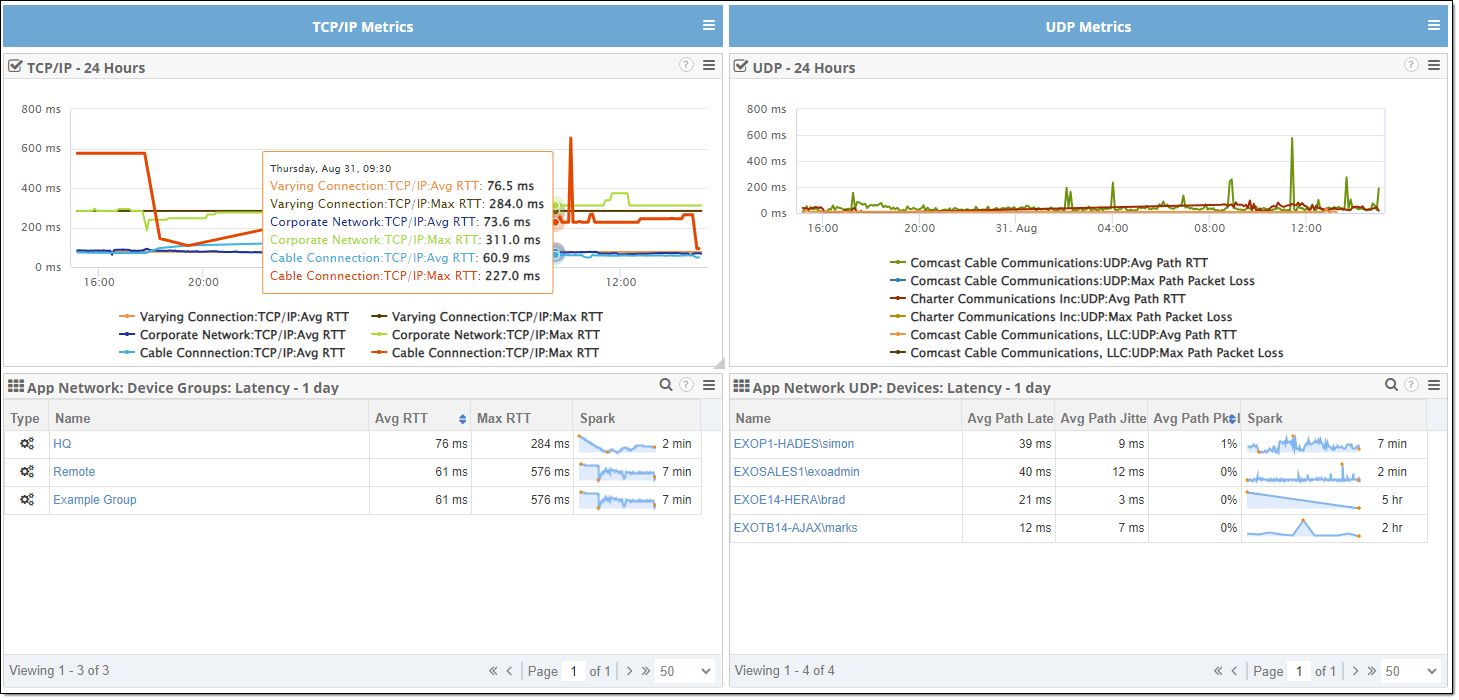Viewport: 1459px width, 700px height.
Task: Open device EXOE14-HERA\brad
Action: (790, 500)
